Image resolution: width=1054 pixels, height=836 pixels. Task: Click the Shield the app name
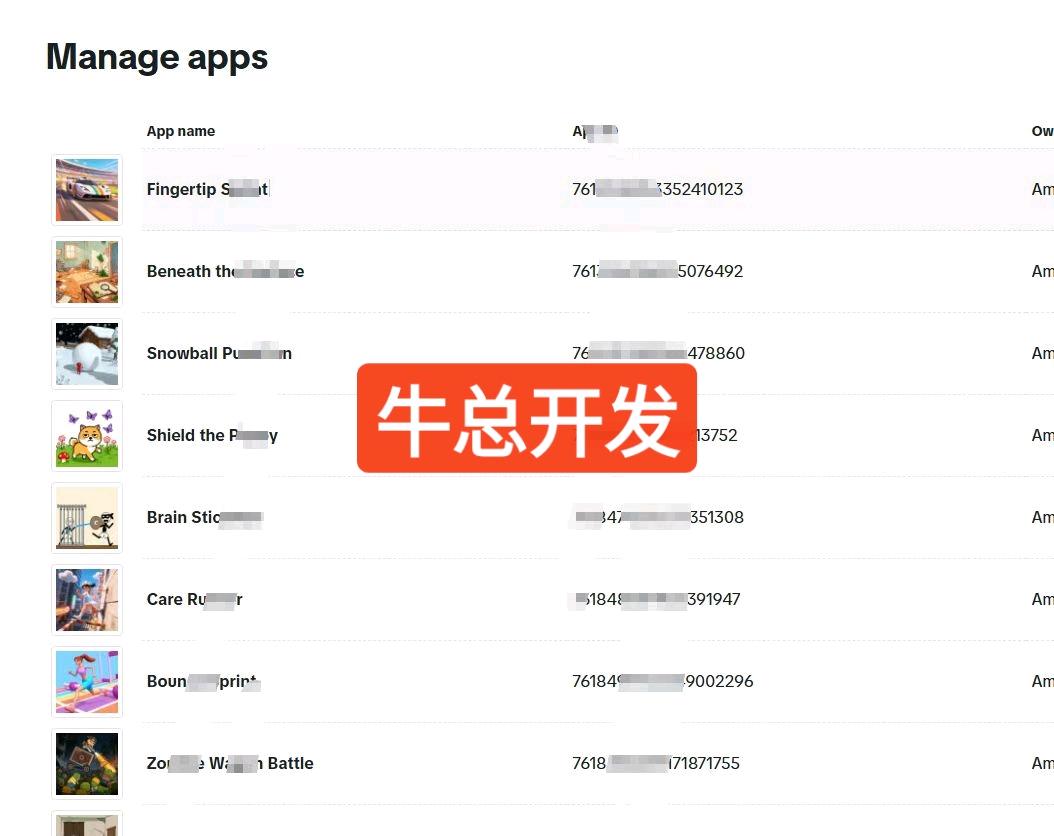(212, 435)
